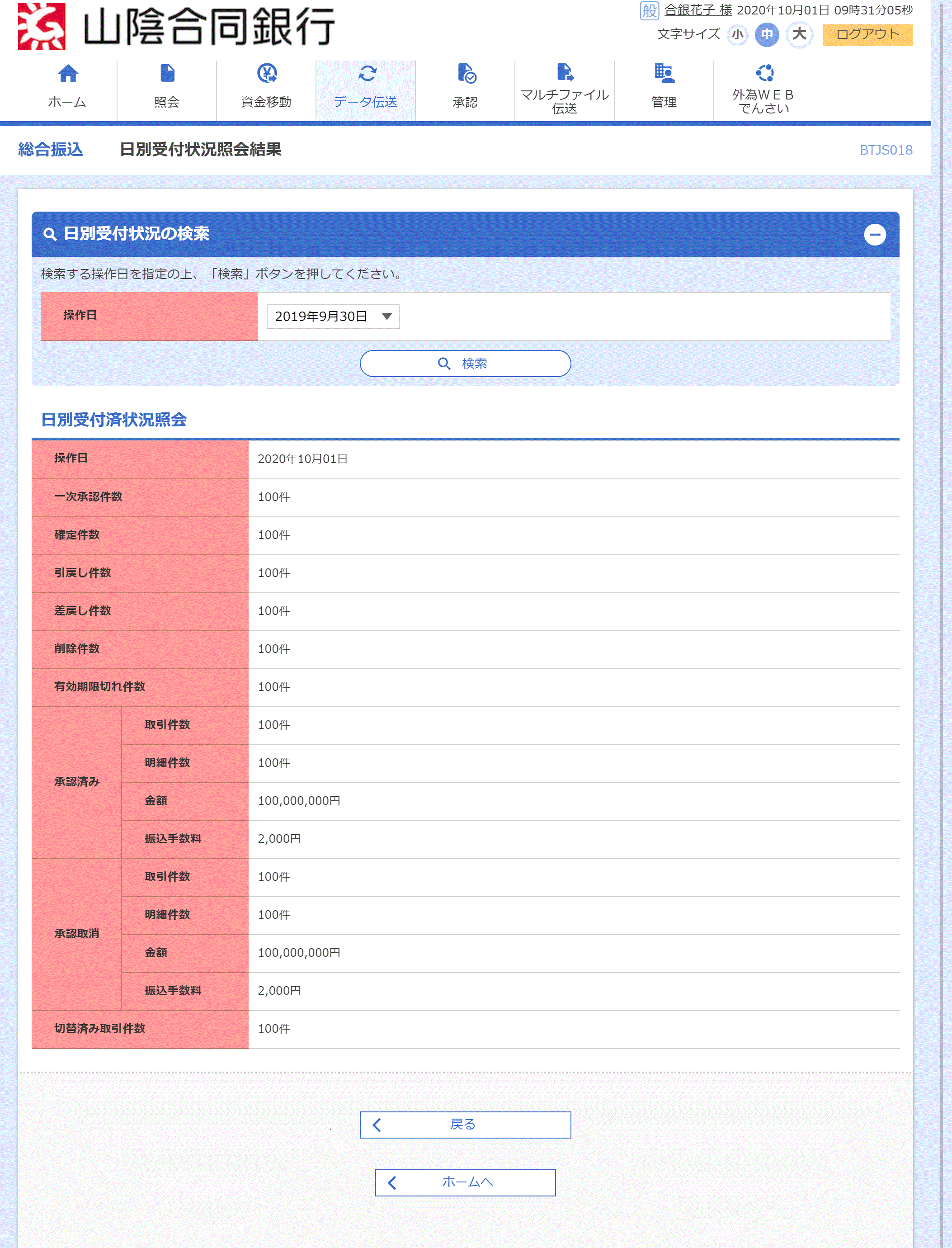952x1248 pixels.
Task: Click the 承認取消 振込手数料 value 2,000円
Action: coord(279,991)
